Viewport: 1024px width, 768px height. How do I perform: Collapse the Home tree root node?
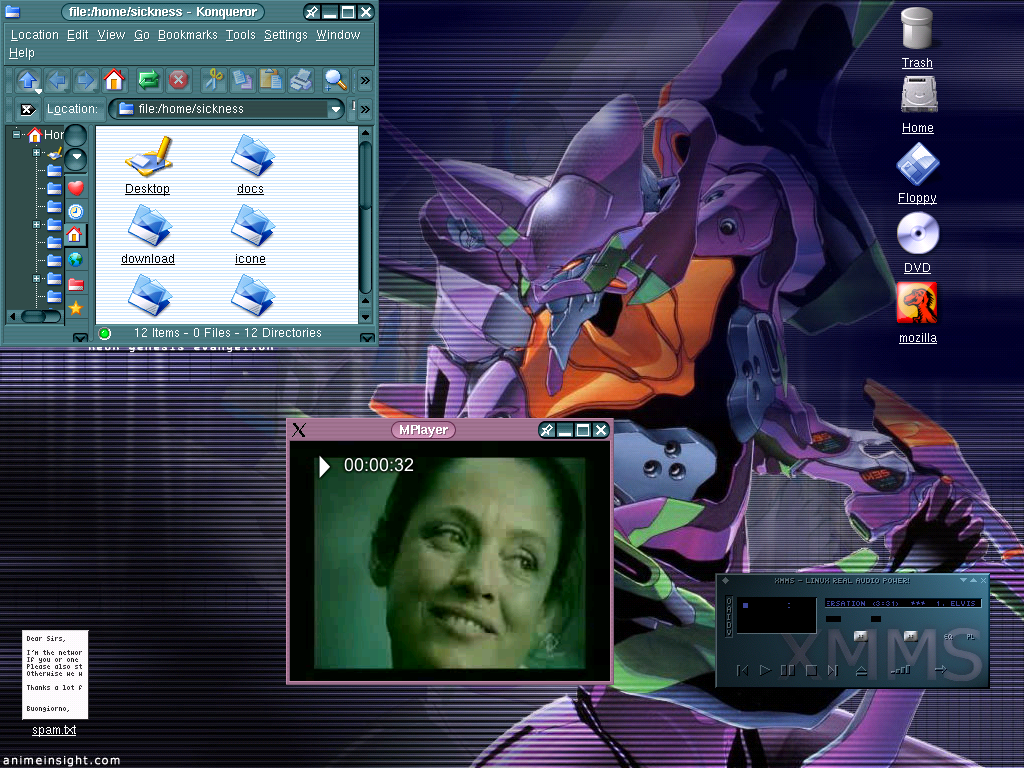pos(17,135)
